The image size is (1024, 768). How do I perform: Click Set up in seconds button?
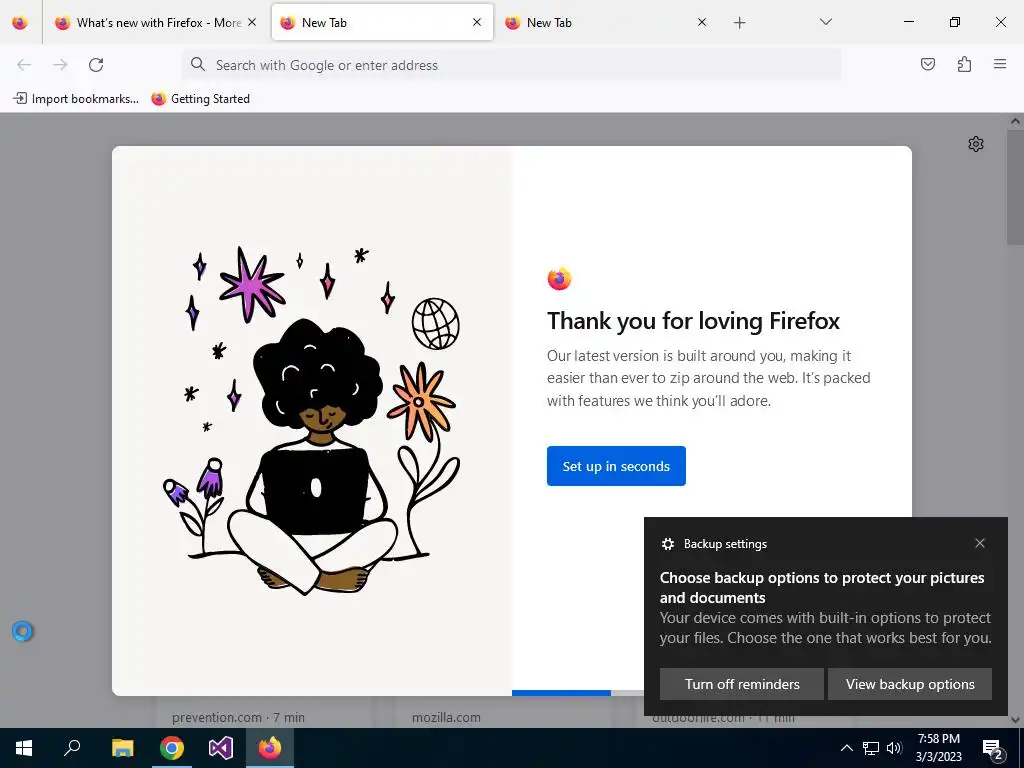click(616, 466)
